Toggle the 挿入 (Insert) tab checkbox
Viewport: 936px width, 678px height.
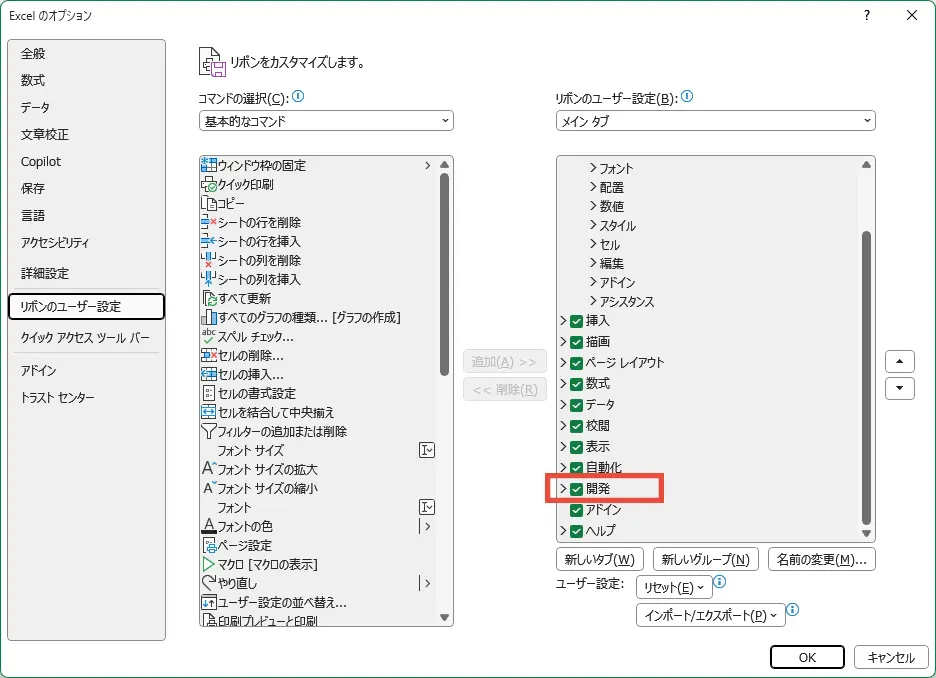pos(576,321)
